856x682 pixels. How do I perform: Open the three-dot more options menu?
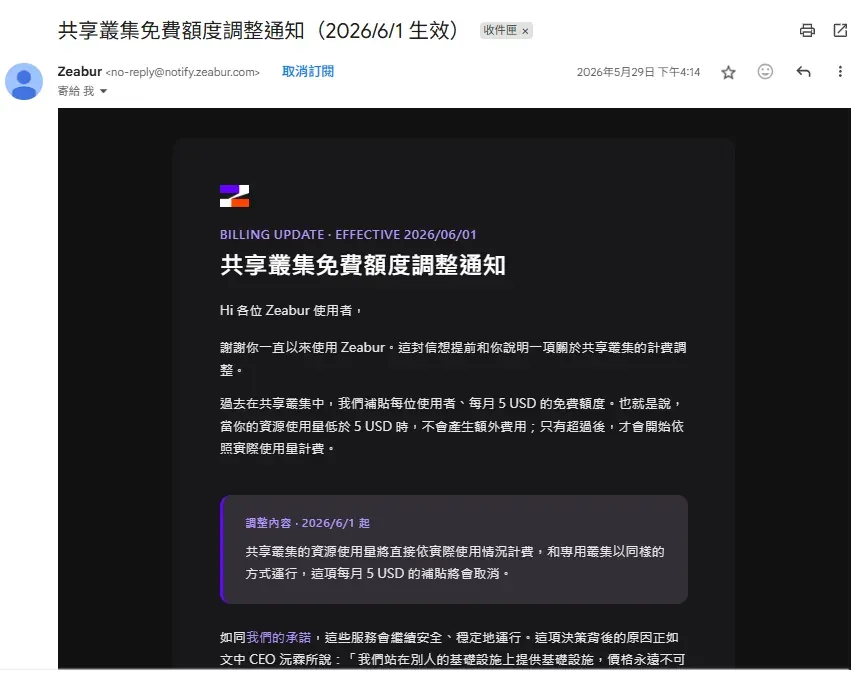[x=840, y=72]
